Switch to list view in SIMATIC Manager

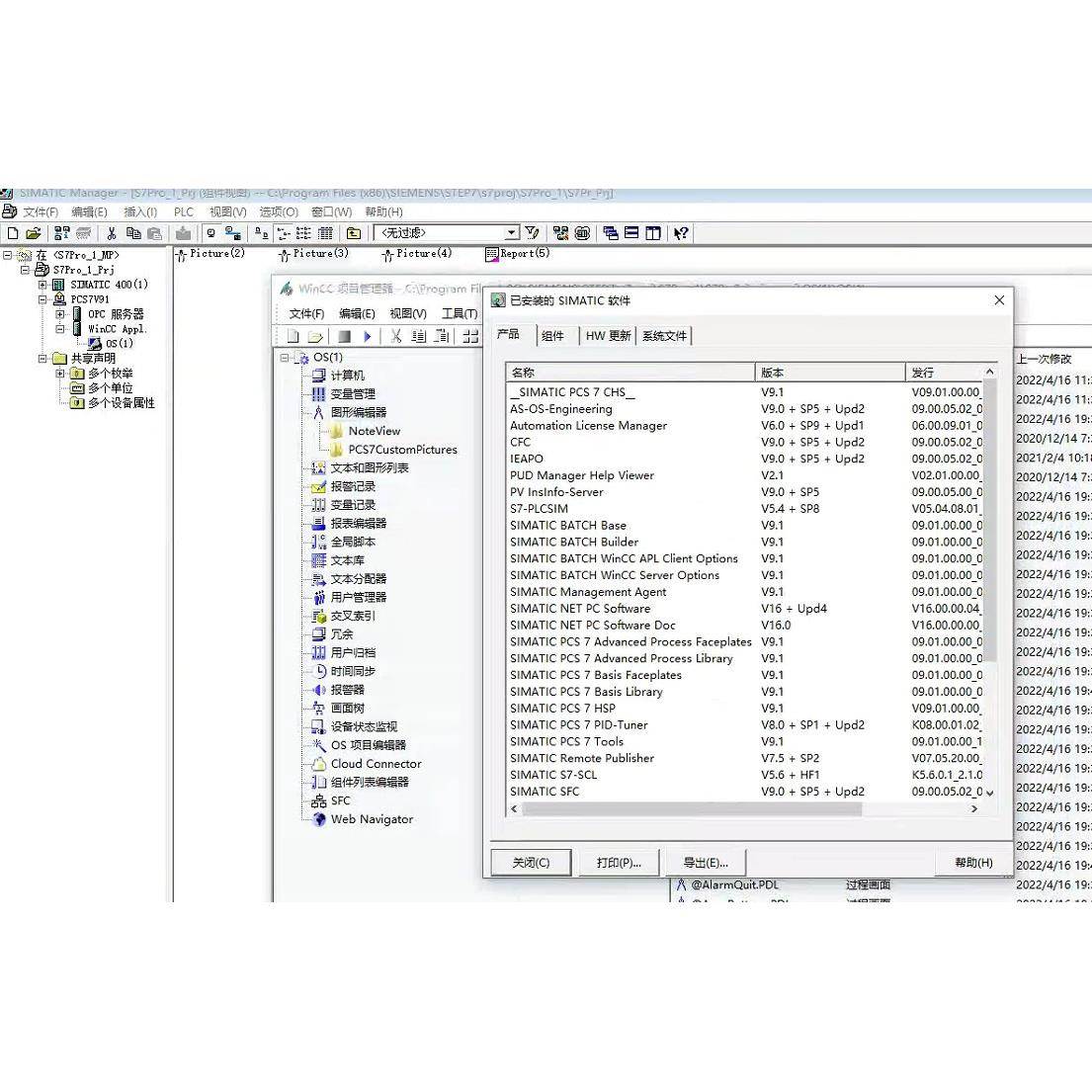(x=303, y=233)
